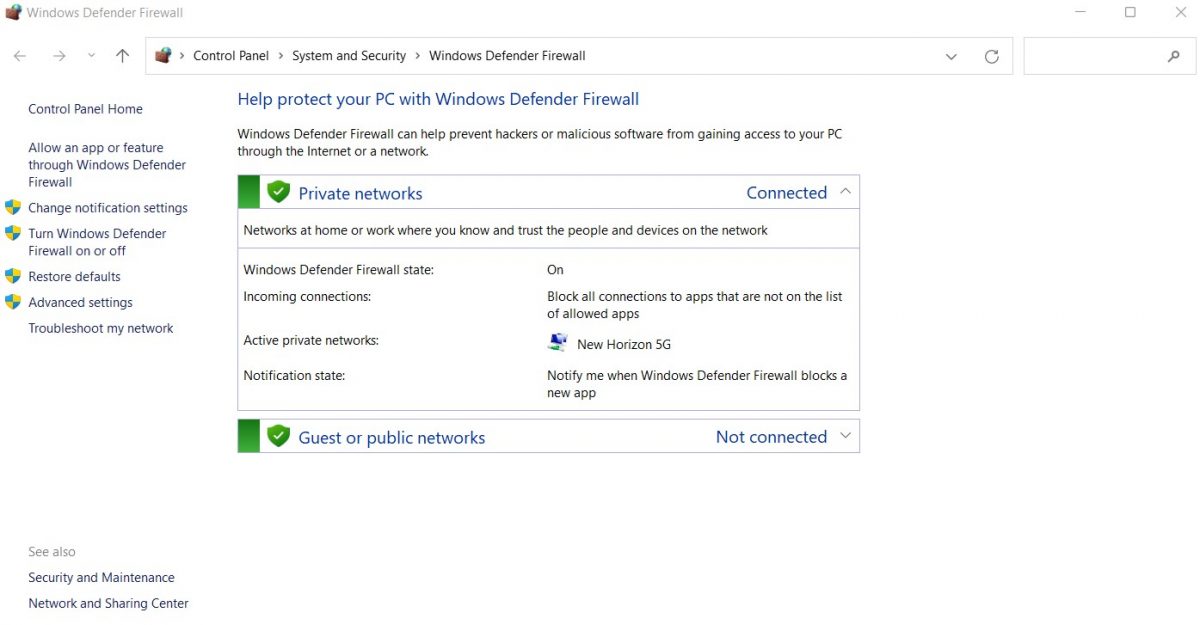Click green shield icon for Private networks
The image size is (1200, 625).
278,192
